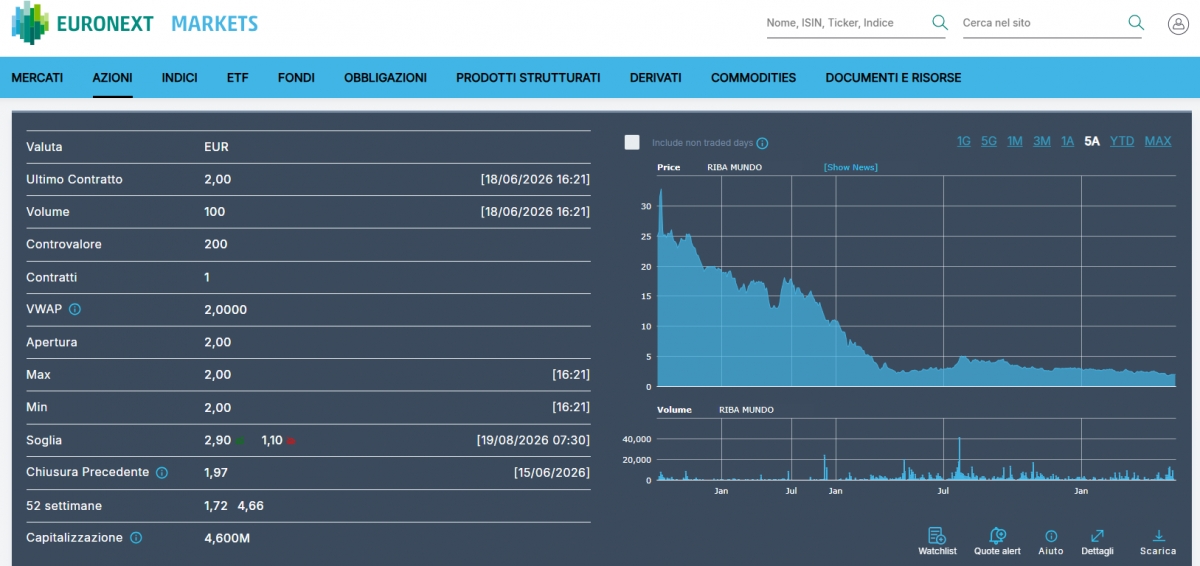This screenshot has height=566, width=1200.
Task: Click the Show News link on chart
Action: coord(851,167)
